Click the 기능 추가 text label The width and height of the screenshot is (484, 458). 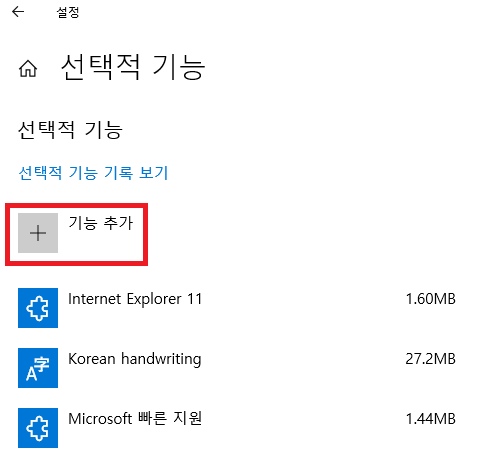pyautogui.click(x=101, y=223)
